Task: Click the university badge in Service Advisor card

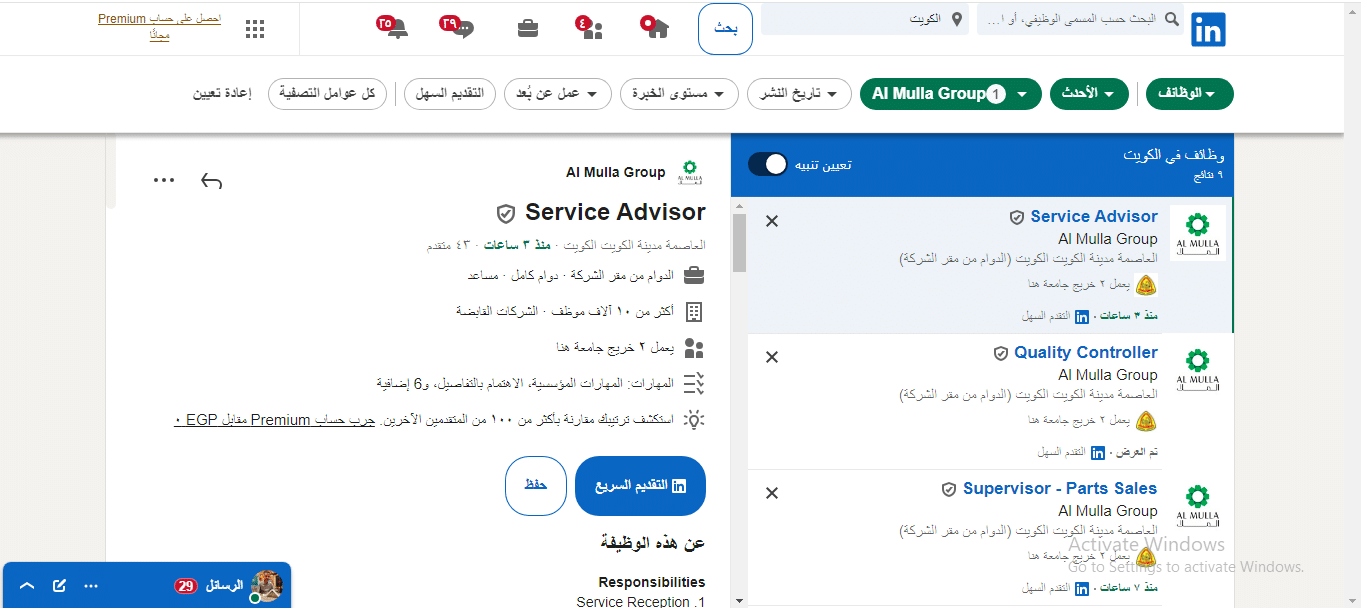Action: pyautogui.click(x=1147, y=285)
